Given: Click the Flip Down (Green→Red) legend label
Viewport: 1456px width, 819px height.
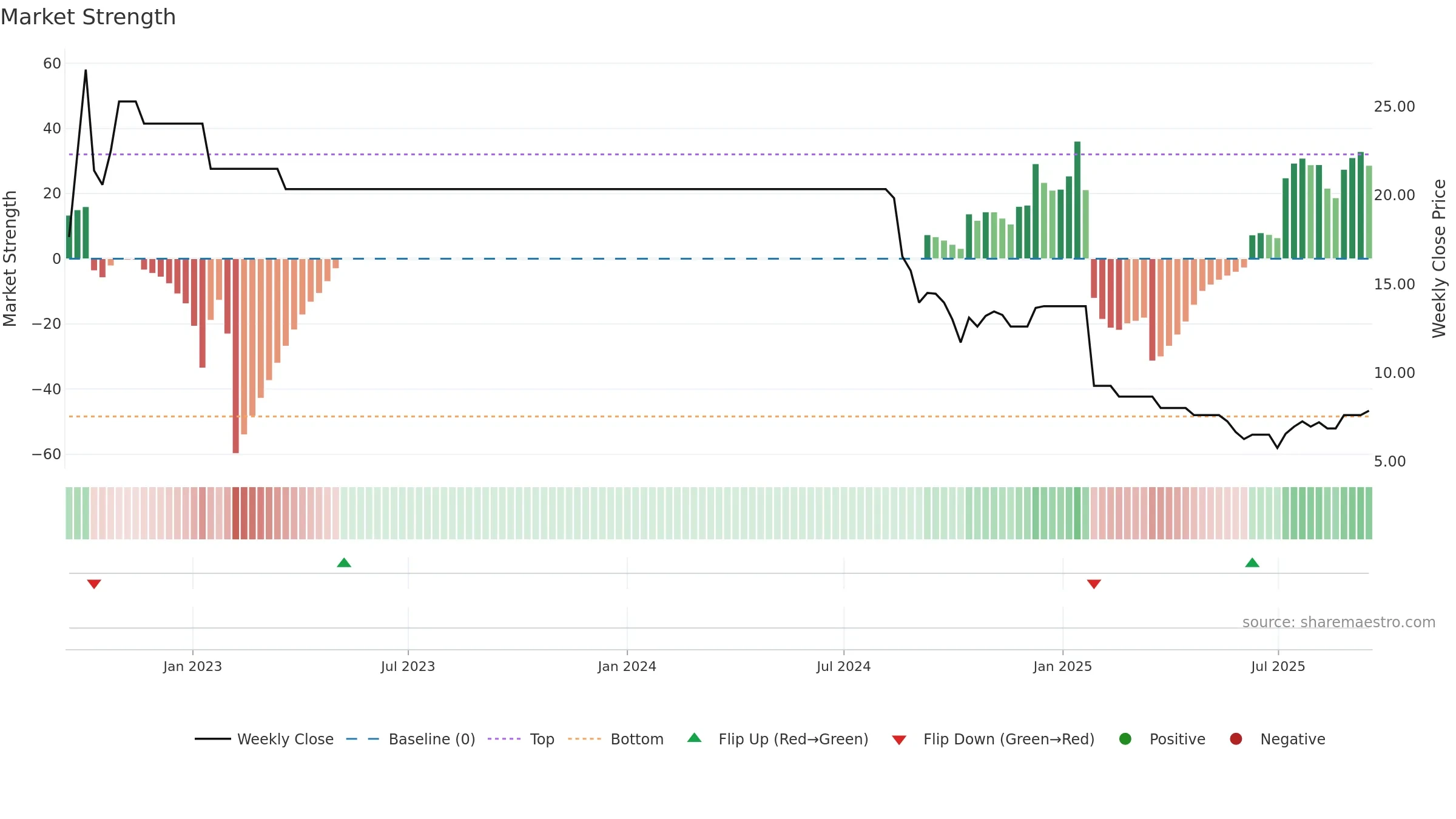Looking at the screenshot, I should point(1009,739).
